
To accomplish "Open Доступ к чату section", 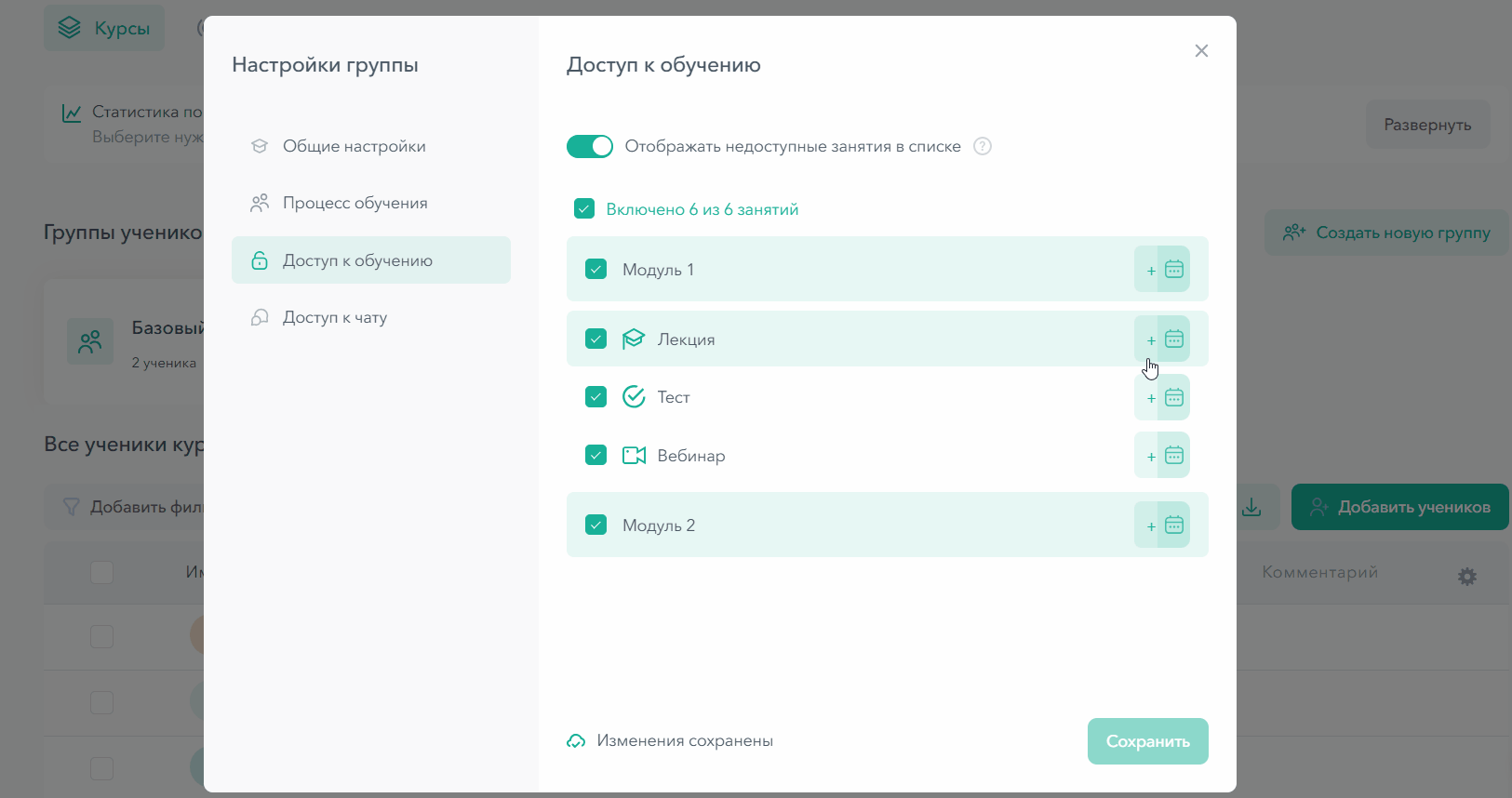I will point(371,317).
